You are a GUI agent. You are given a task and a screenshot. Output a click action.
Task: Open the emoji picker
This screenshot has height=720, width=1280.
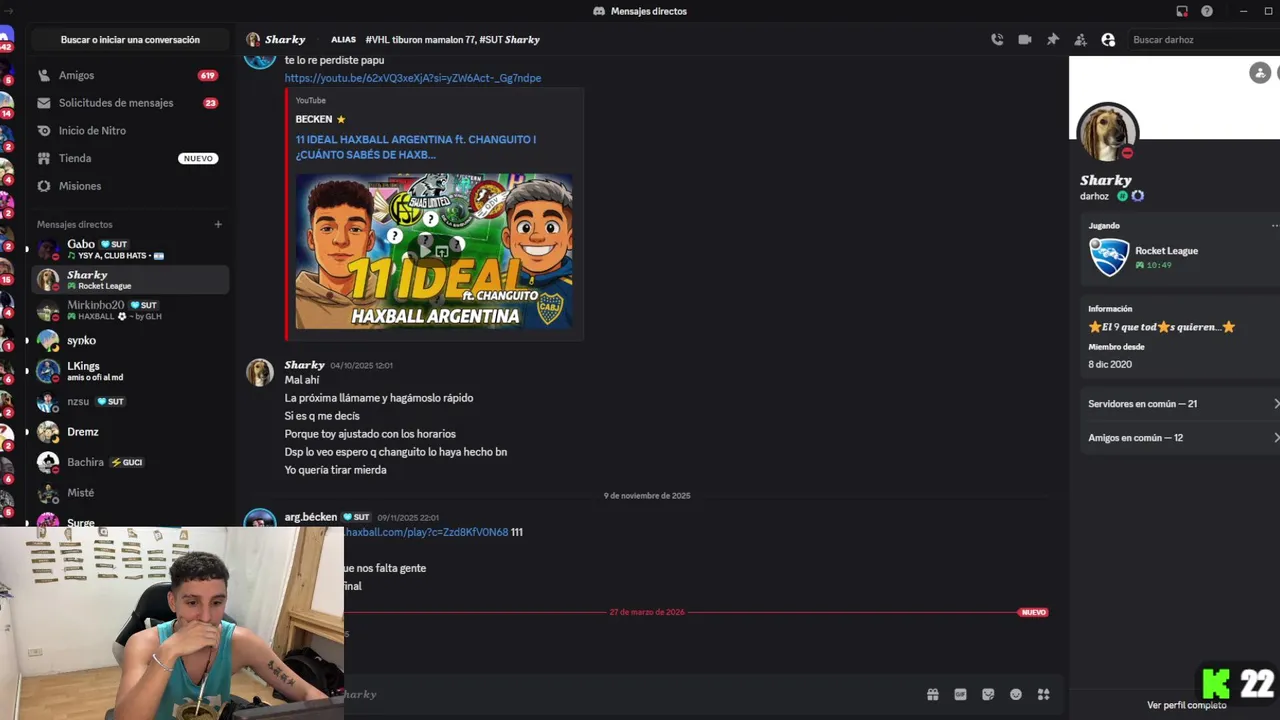(x=1016, y=694)
